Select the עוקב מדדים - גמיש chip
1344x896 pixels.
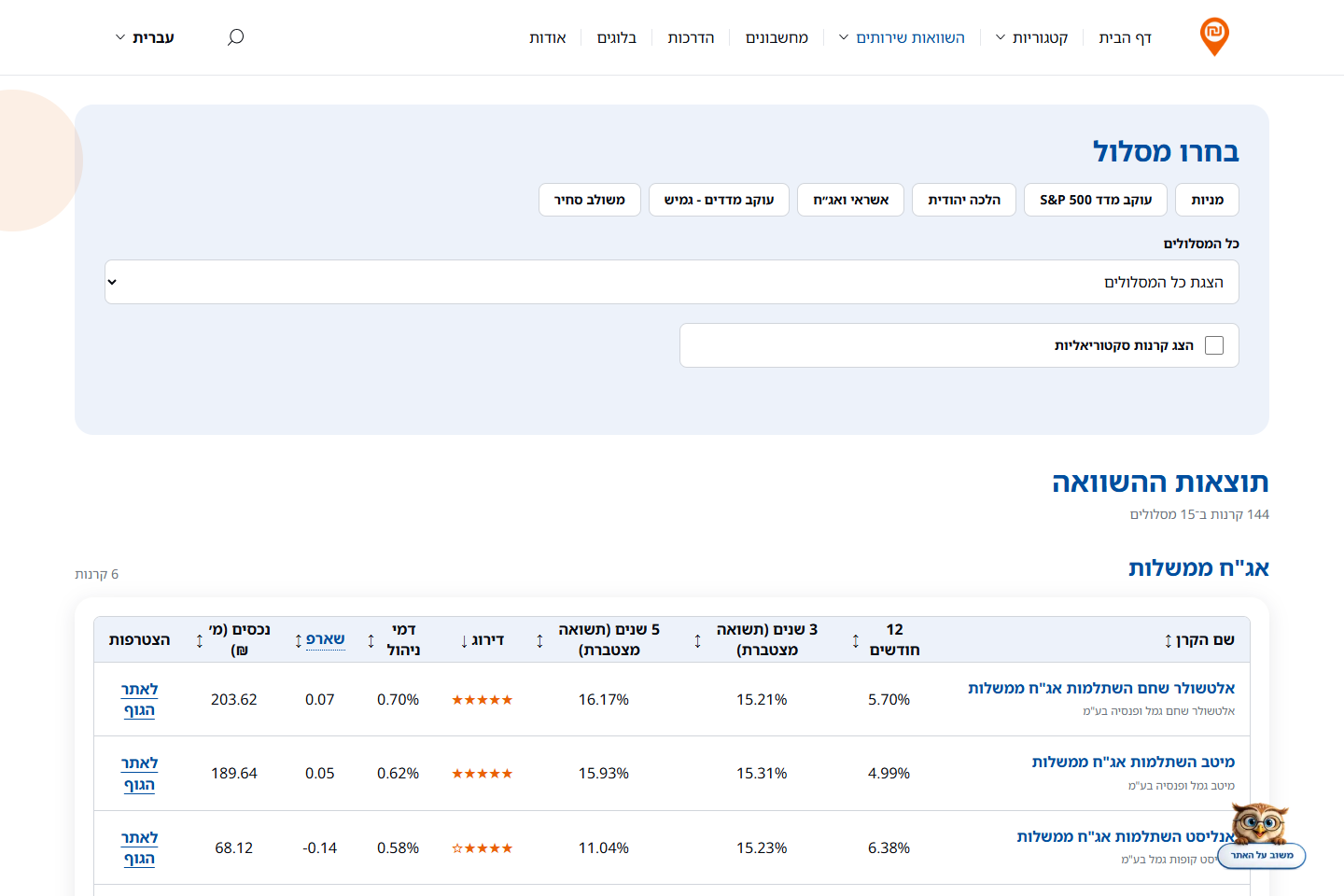[x=719, y=200]
